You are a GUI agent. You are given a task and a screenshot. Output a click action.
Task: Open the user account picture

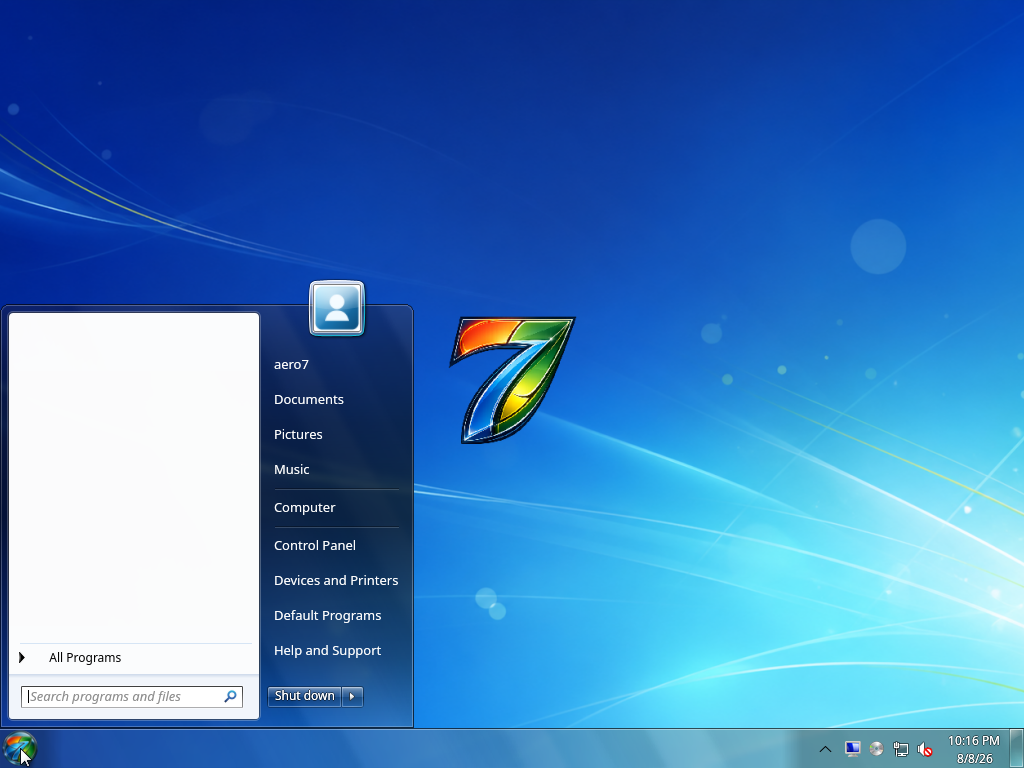[x=337, y=308]
